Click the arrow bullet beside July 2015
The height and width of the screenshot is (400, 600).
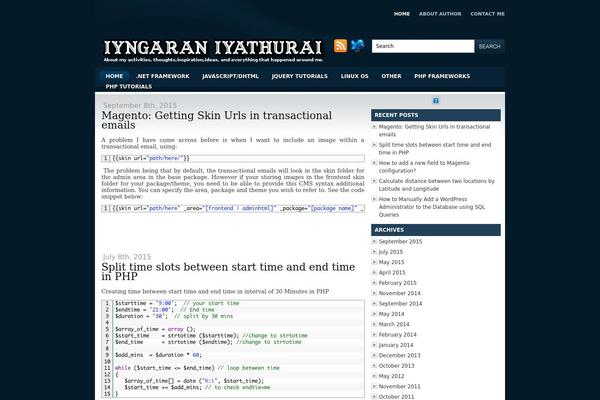[x=374, y=251]
